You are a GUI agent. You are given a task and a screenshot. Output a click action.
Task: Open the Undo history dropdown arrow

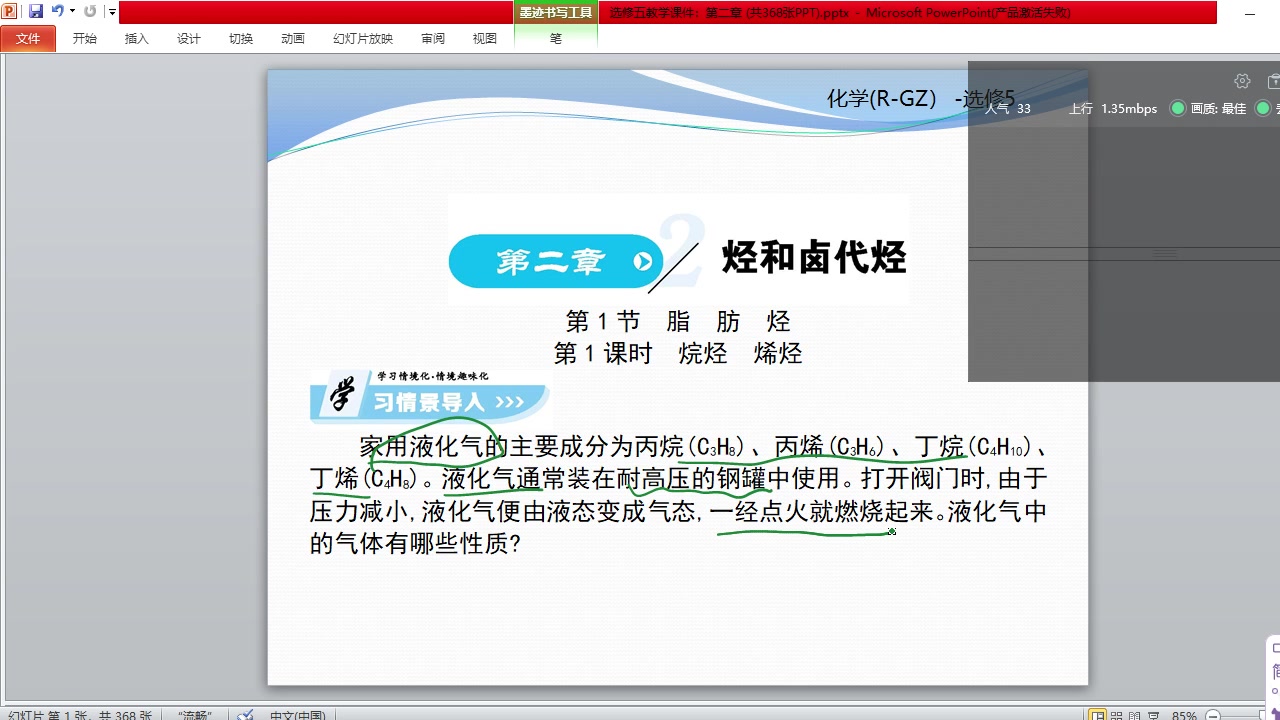(72, 11)
